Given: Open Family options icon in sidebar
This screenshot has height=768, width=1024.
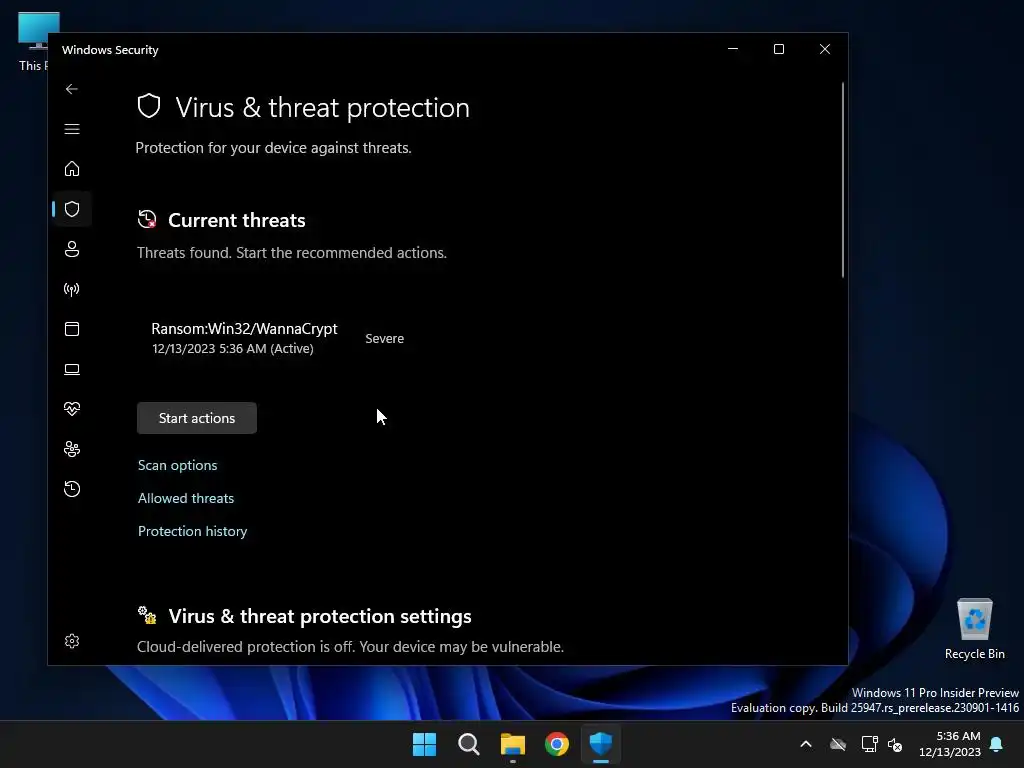Looking at the screenshot, I should [72, 449].
